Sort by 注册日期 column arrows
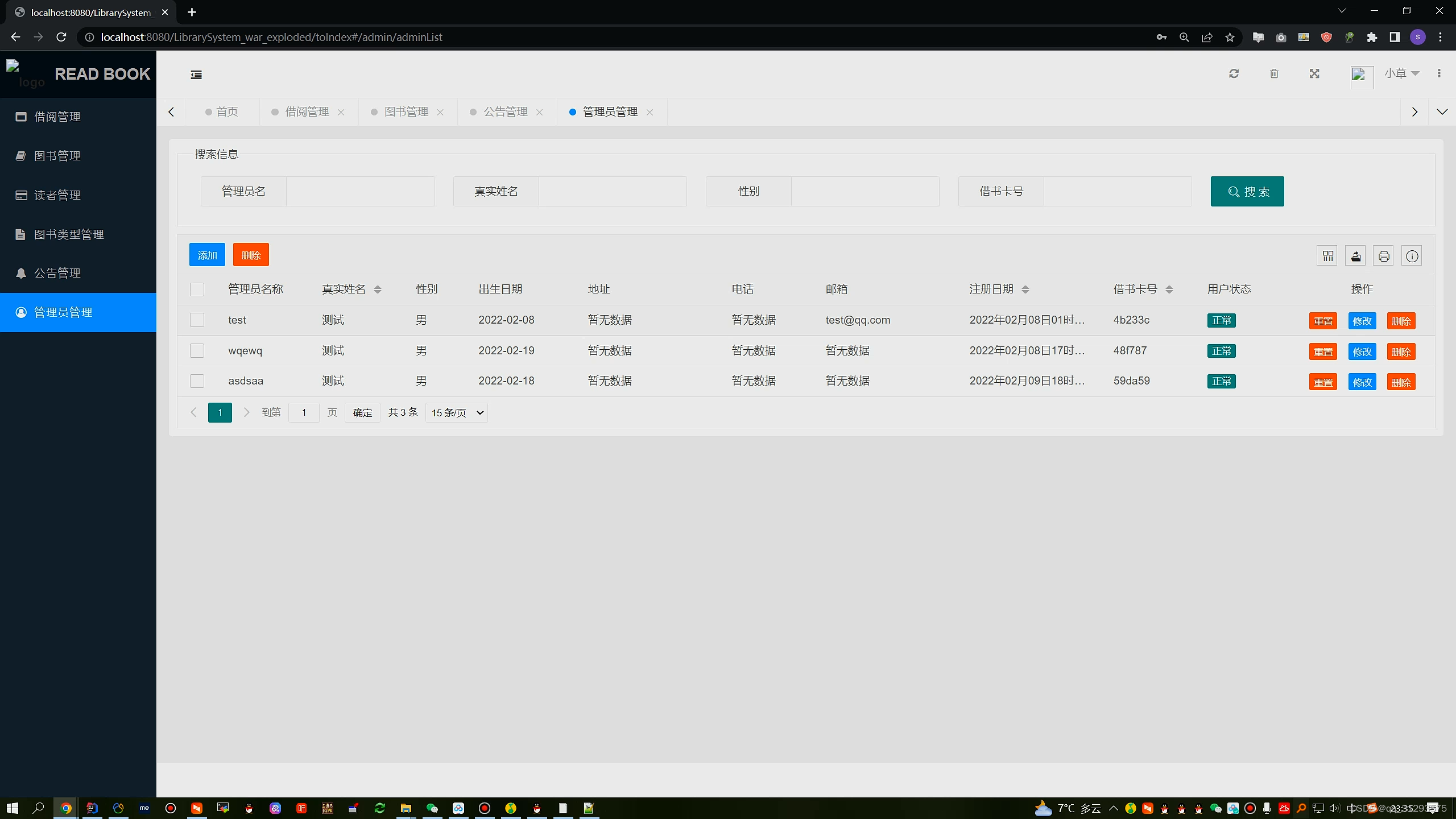The height and width of the screenshot is (819, 1456). point(1025,289)
